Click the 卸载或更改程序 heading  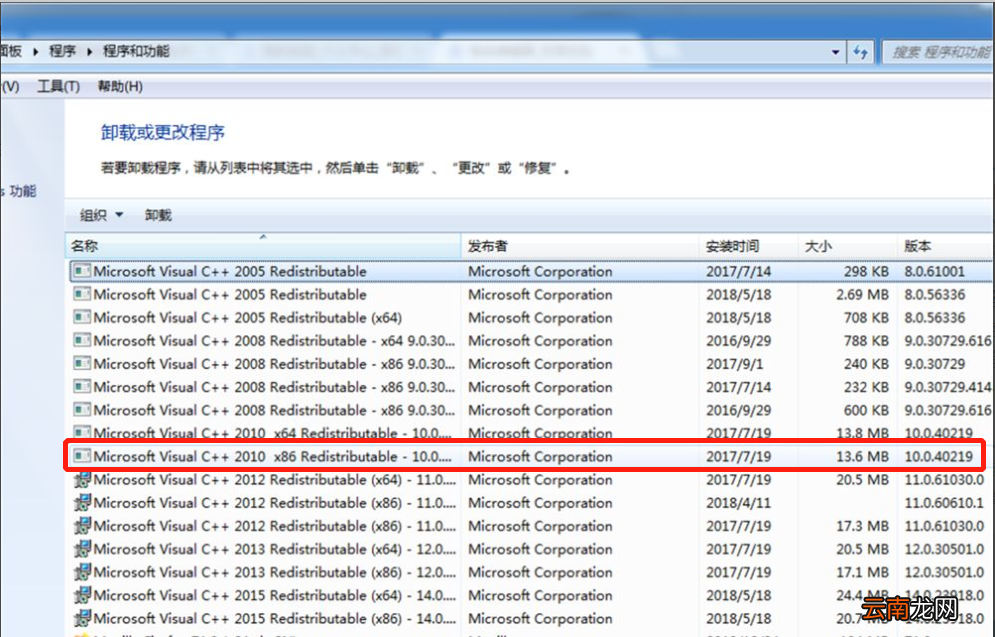coord(162,133)
